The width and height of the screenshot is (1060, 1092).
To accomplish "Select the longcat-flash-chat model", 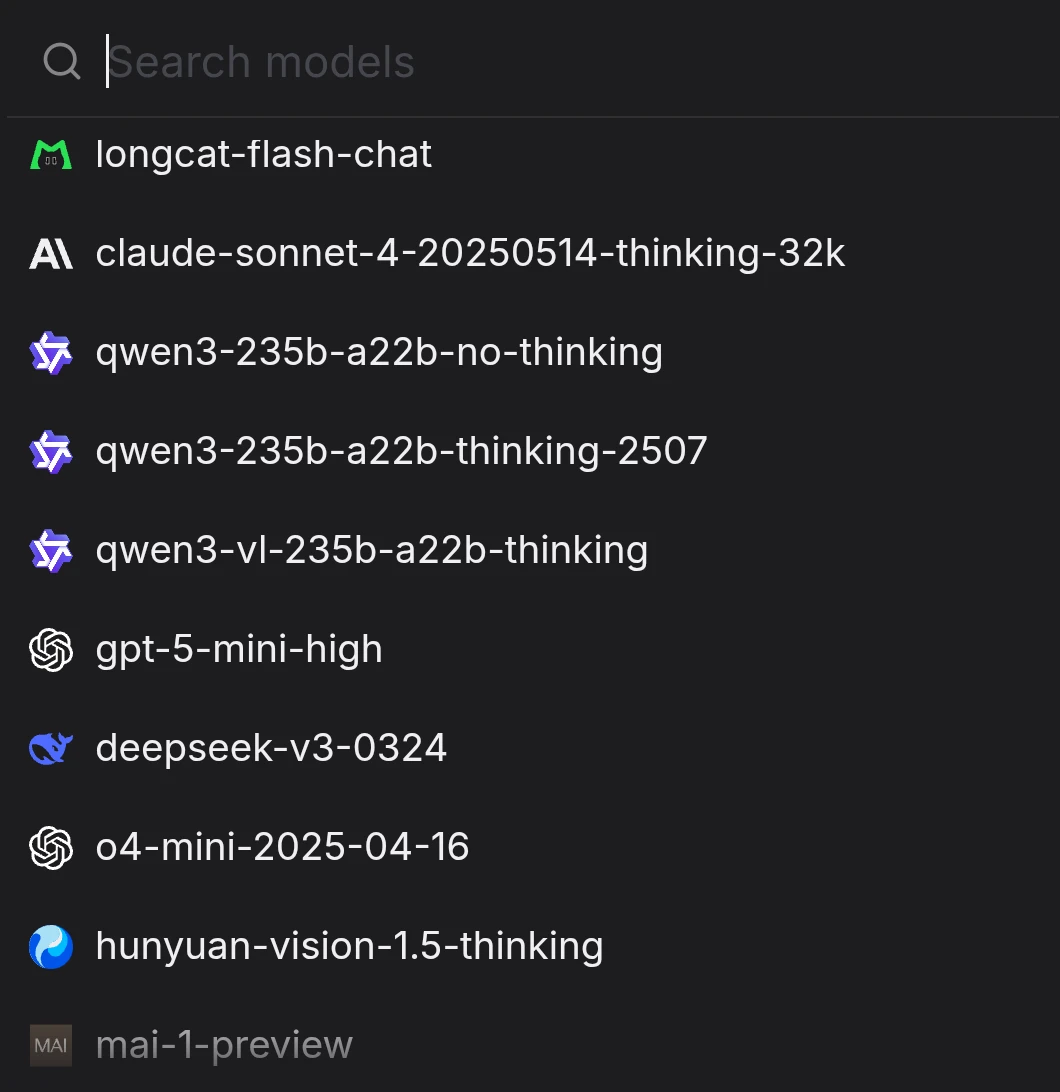I will coord(264,155).
